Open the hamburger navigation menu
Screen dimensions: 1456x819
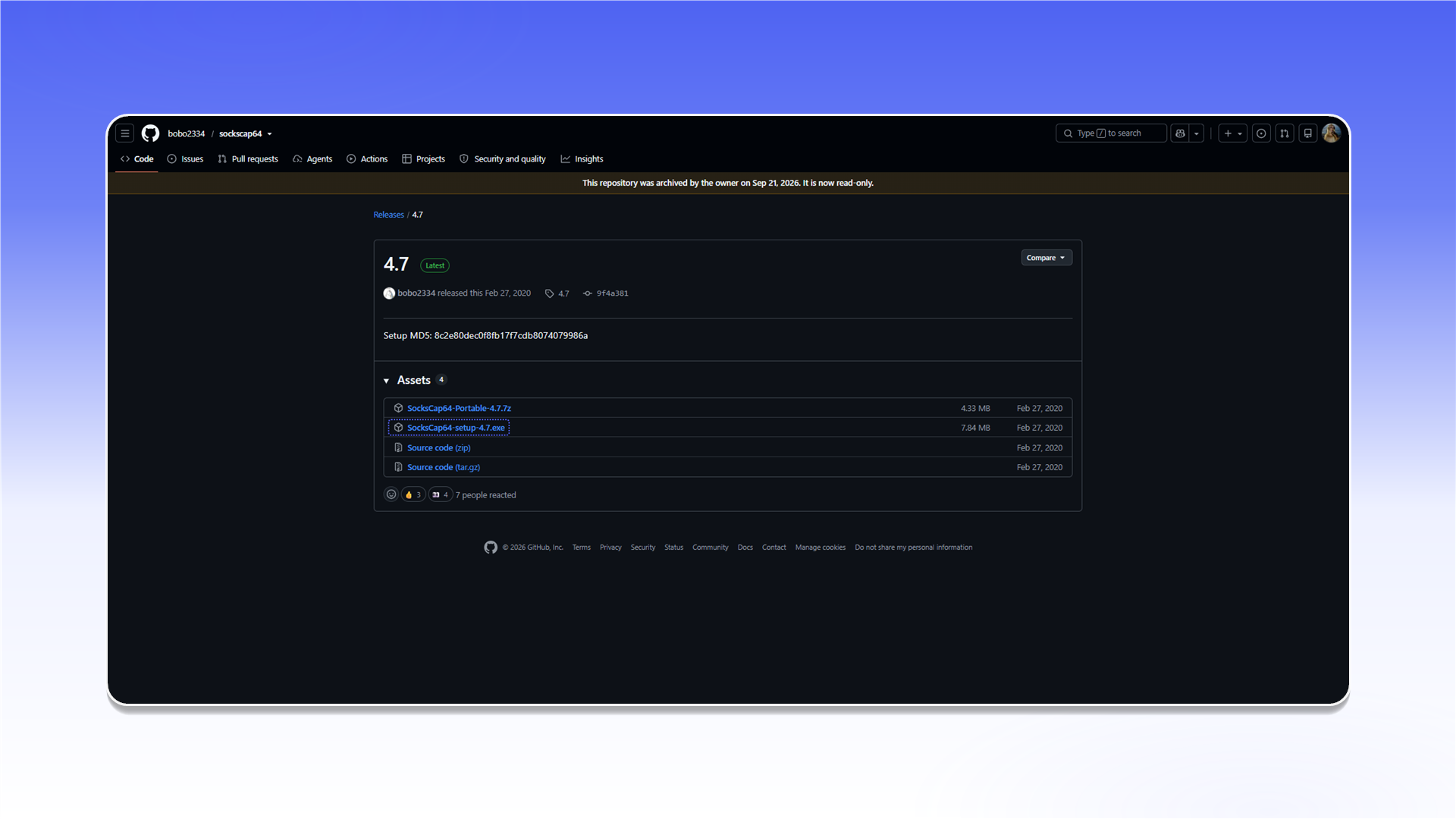(125, 133)
